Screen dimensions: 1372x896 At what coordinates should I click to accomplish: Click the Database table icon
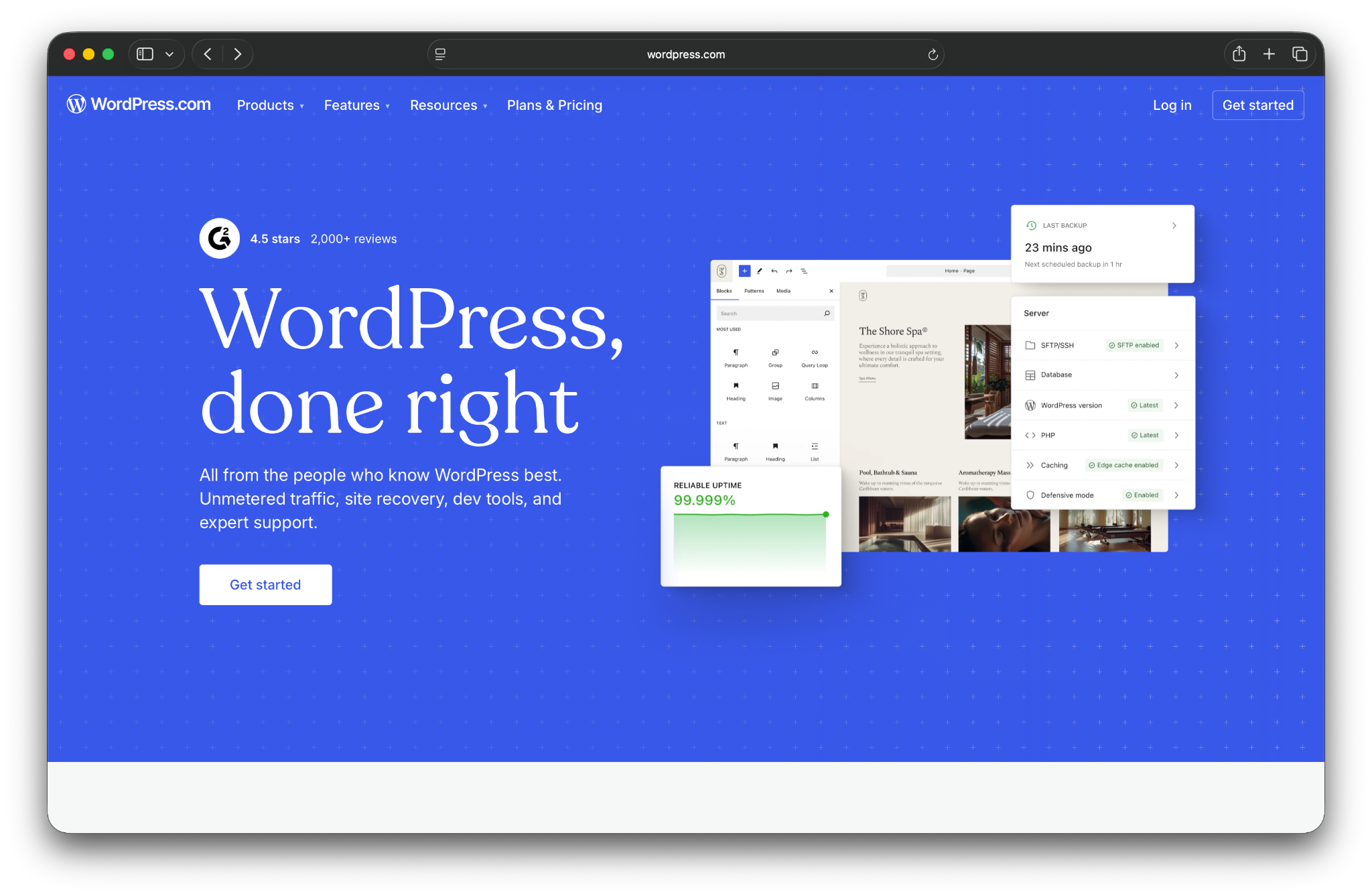tap(1030, 375)
